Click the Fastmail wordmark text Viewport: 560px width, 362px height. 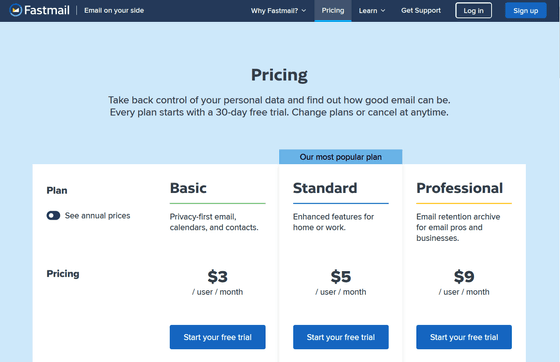[x=47, y=10]
